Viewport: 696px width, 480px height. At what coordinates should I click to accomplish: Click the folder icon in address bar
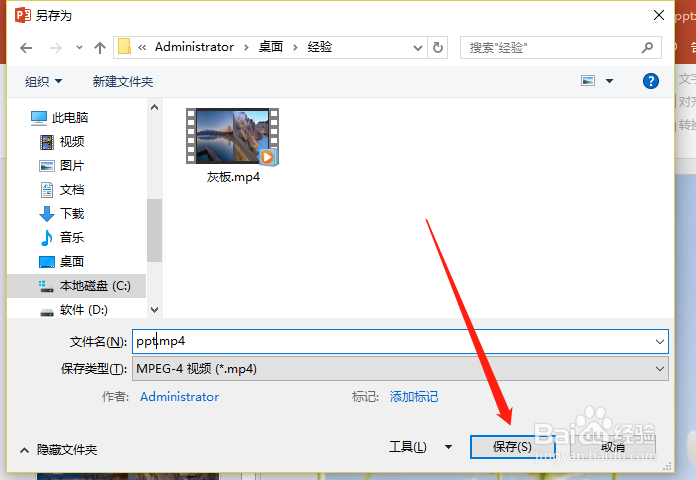pos(124,47)
